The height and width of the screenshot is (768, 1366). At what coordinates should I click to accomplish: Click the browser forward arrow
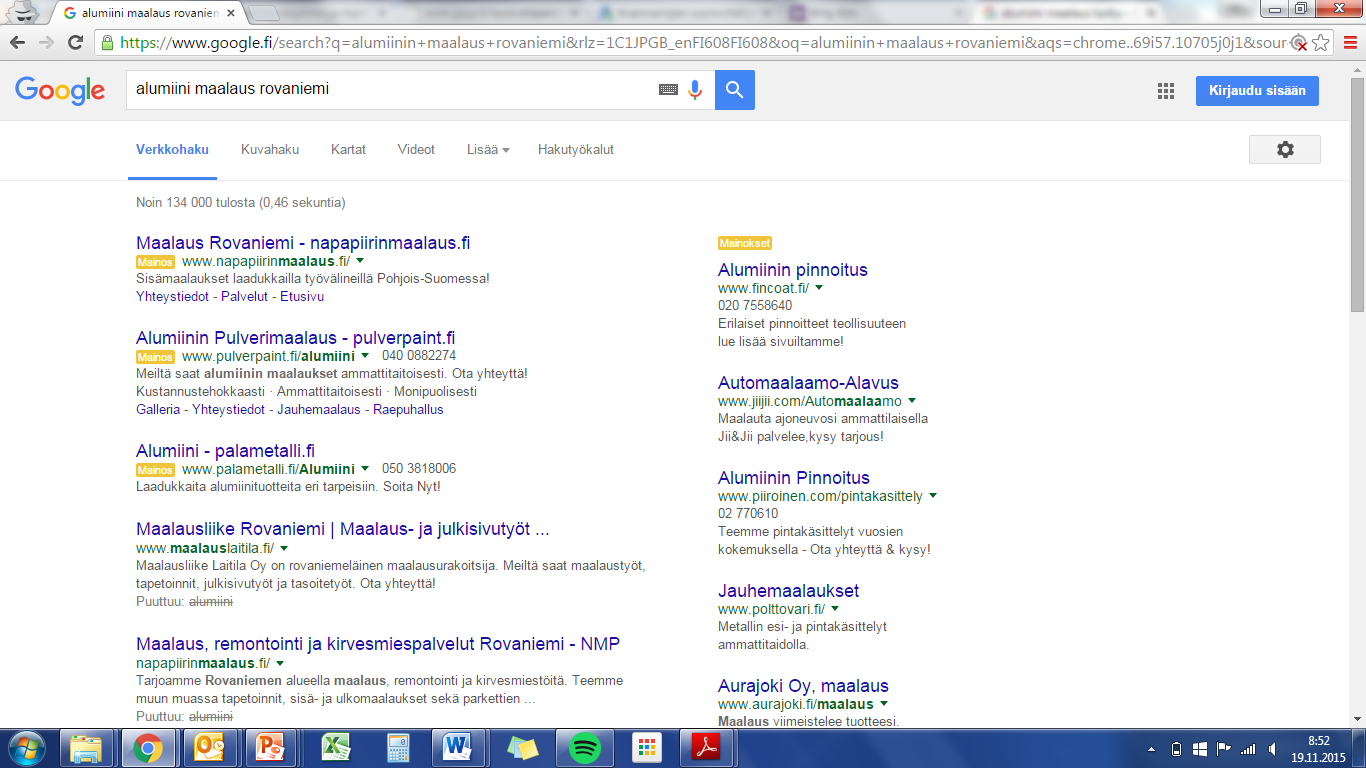(46, 42)
